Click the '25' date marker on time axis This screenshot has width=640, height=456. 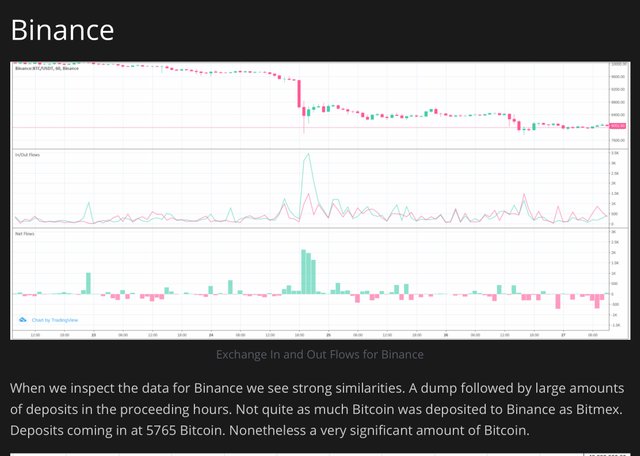(x=329, y=334)
